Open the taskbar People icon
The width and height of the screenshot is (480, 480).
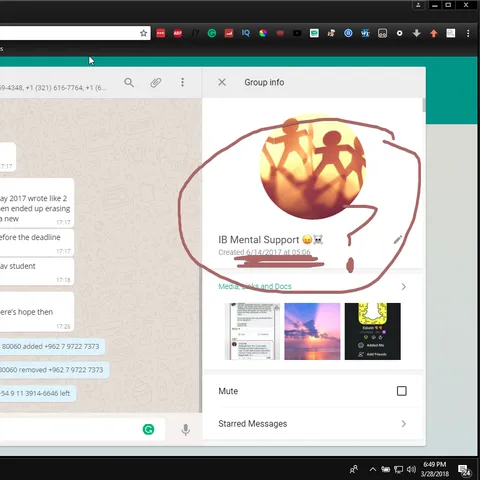[354, 469]
